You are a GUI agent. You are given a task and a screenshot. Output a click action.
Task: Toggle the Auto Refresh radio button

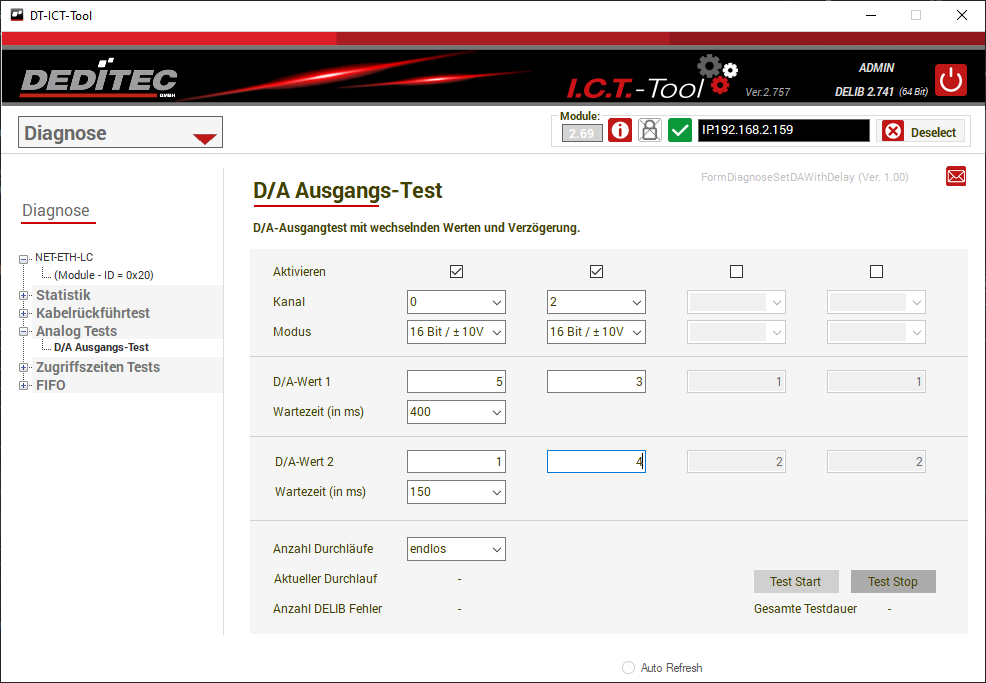(629, 668)
